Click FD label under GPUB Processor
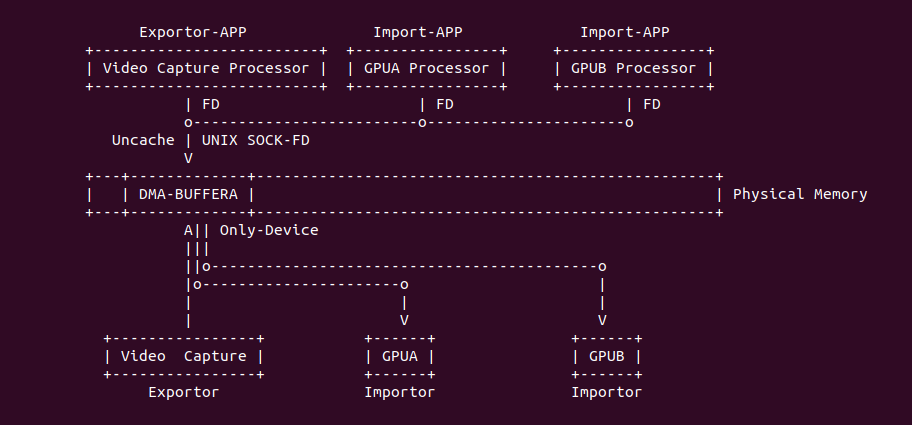This screenshot has width=912, height=425. [x=651, y=104]
